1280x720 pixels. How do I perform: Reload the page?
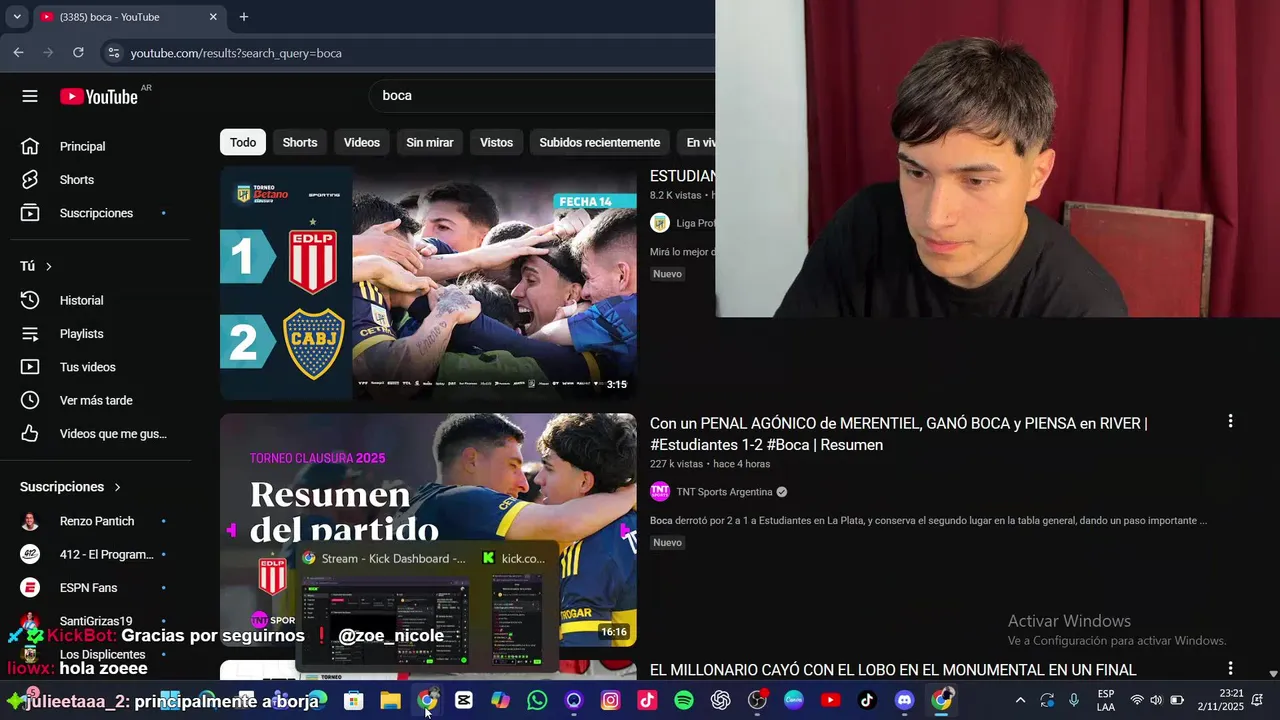pos(78,53)
